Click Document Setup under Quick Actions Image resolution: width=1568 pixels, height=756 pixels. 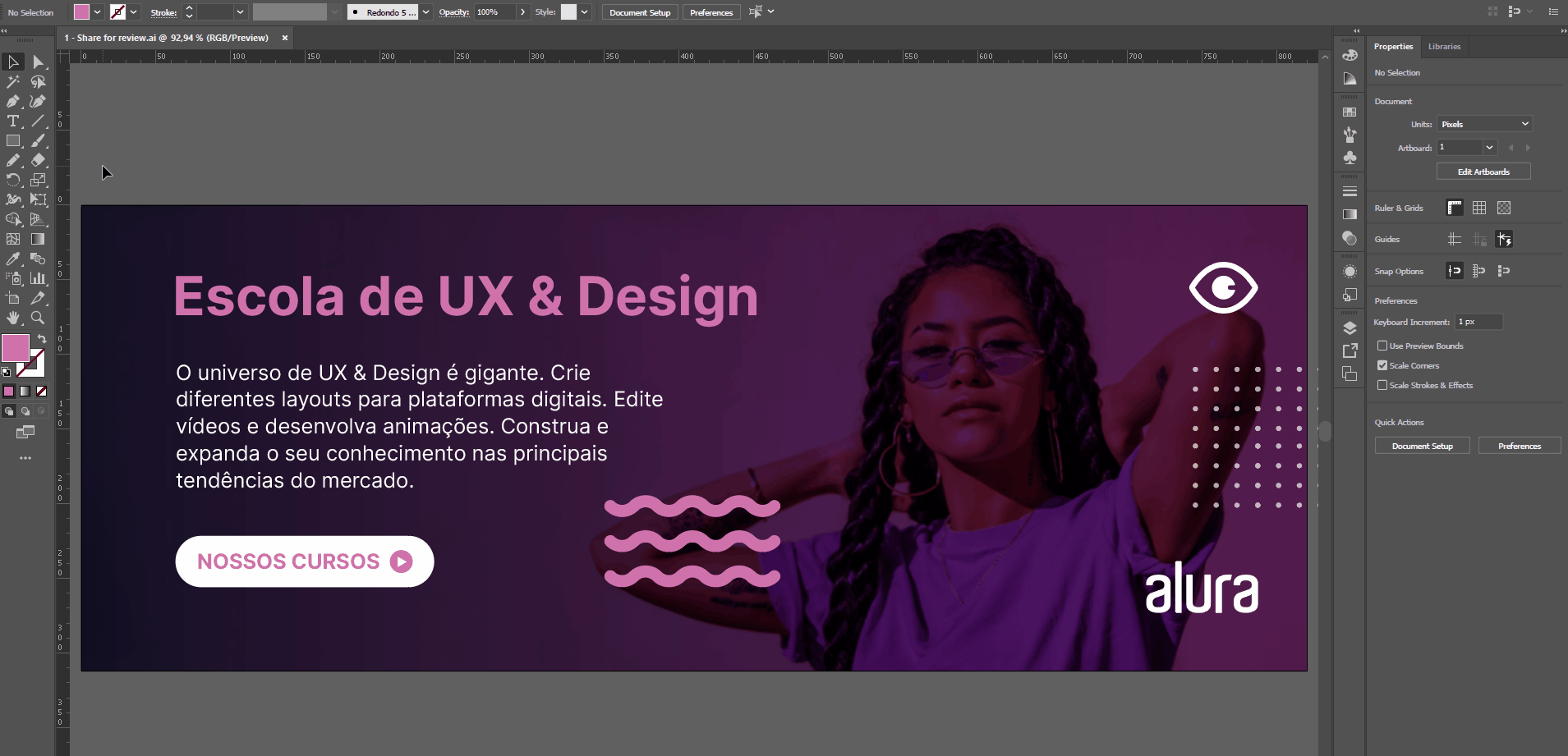(x=1423, y=446)
